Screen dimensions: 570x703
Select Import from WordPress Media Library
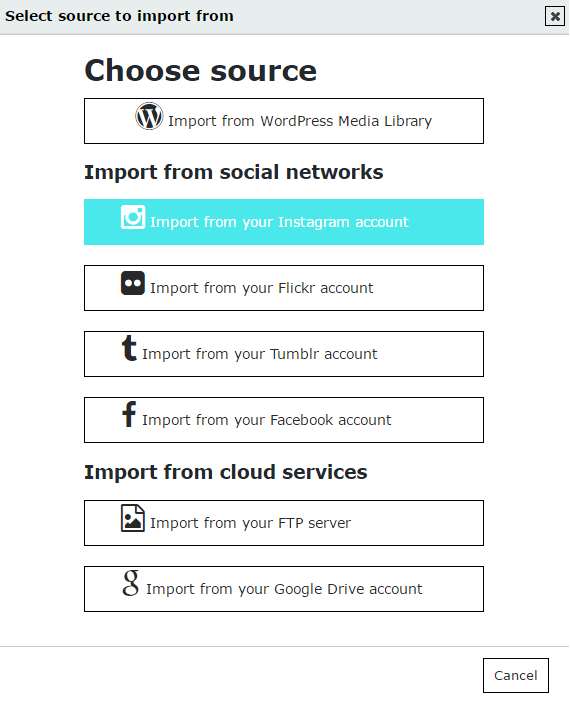point(284,121)
